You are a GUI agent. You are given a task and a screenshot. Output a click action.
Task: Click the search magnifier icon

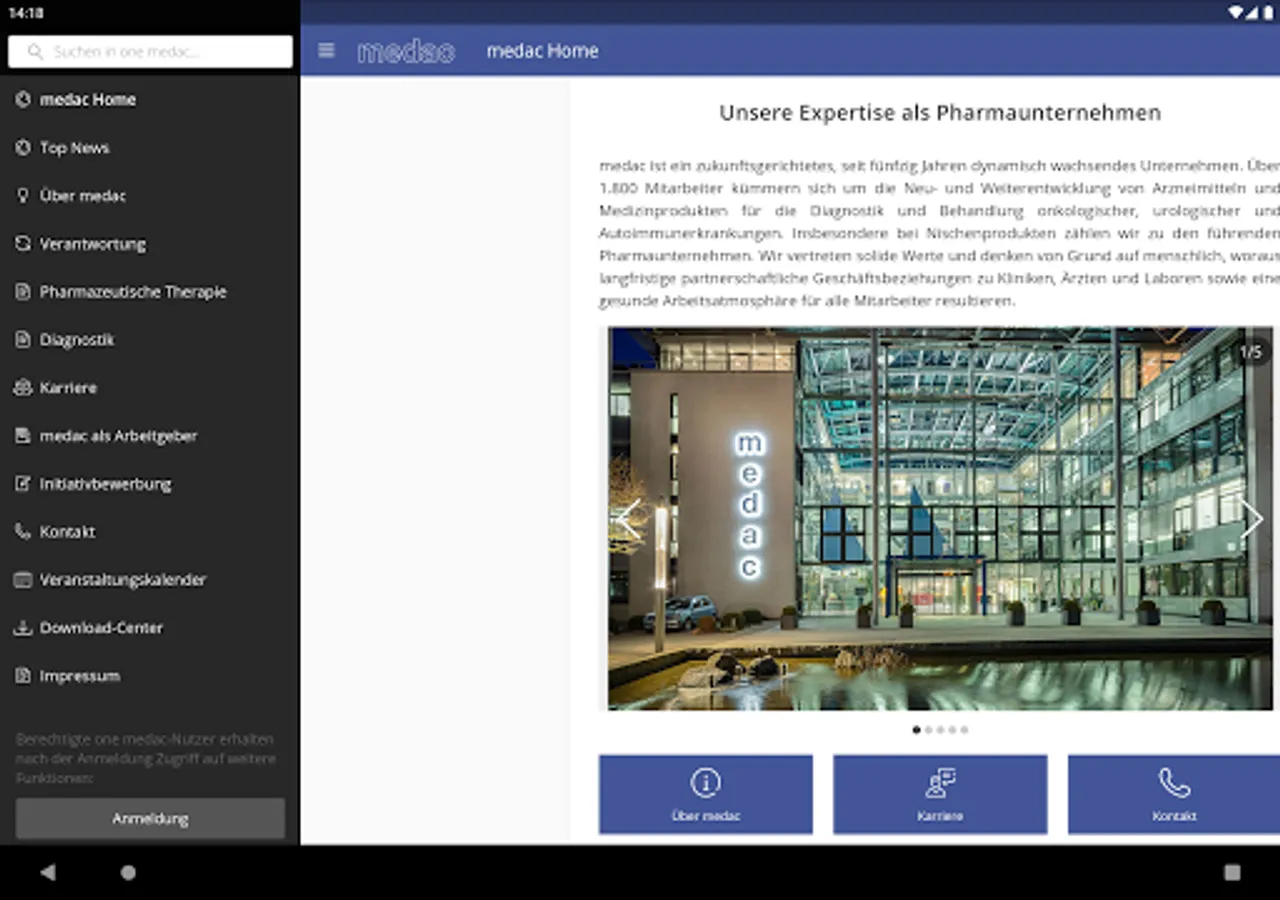[36, 52]
